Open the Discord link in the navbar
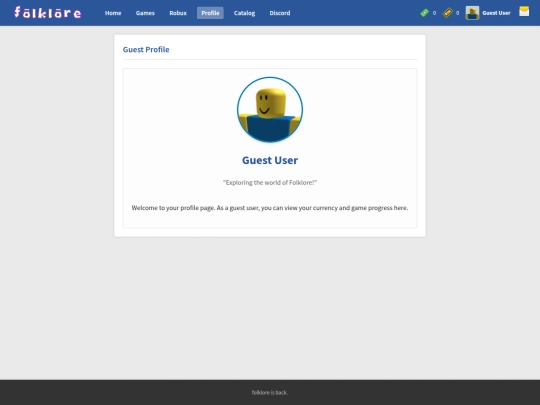Image resolution: width=540 pixels, height=405 pixels. click(280, 13)
